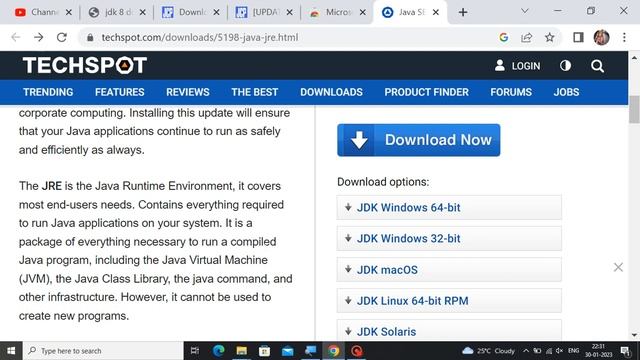
Task: Click the red recorder taskbar icon
Action: [x=356, y=351]
